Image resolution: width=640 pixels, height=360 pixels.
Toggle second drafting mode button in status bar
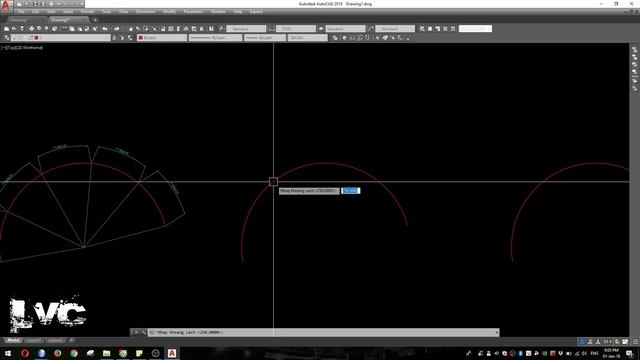[x=590, y=342]
